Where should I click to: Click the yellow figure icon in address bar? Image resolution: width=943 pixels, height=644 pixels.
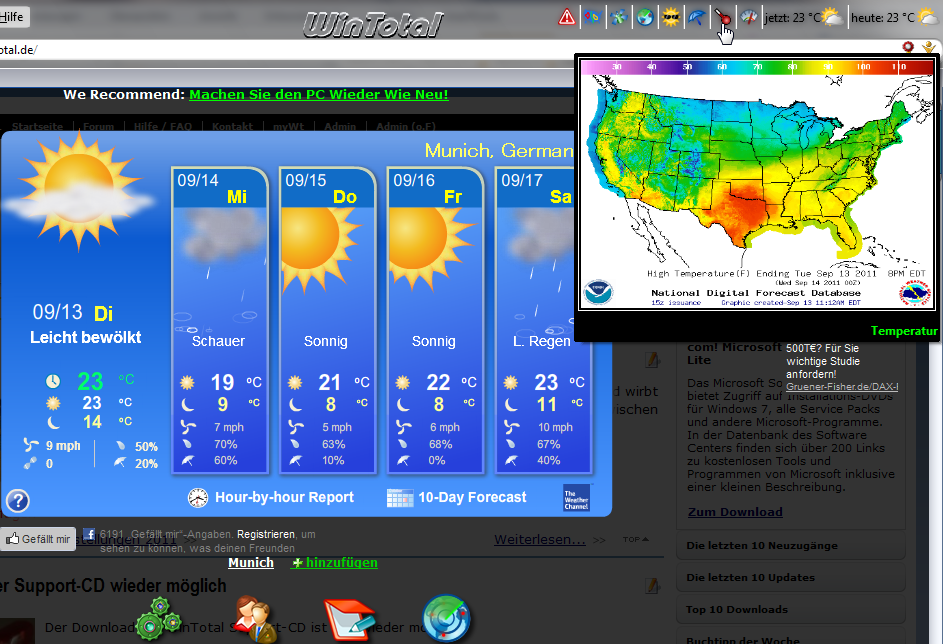pyautogui.click(x=930, y=46)
